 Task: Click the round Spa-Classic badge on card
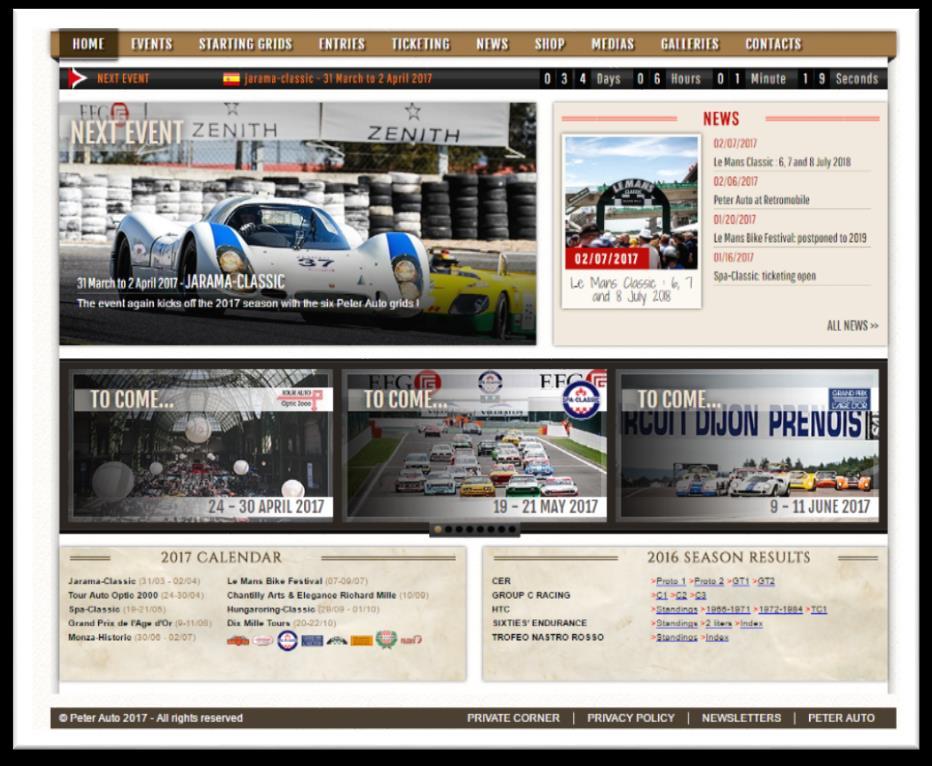[x=581, y=399]
